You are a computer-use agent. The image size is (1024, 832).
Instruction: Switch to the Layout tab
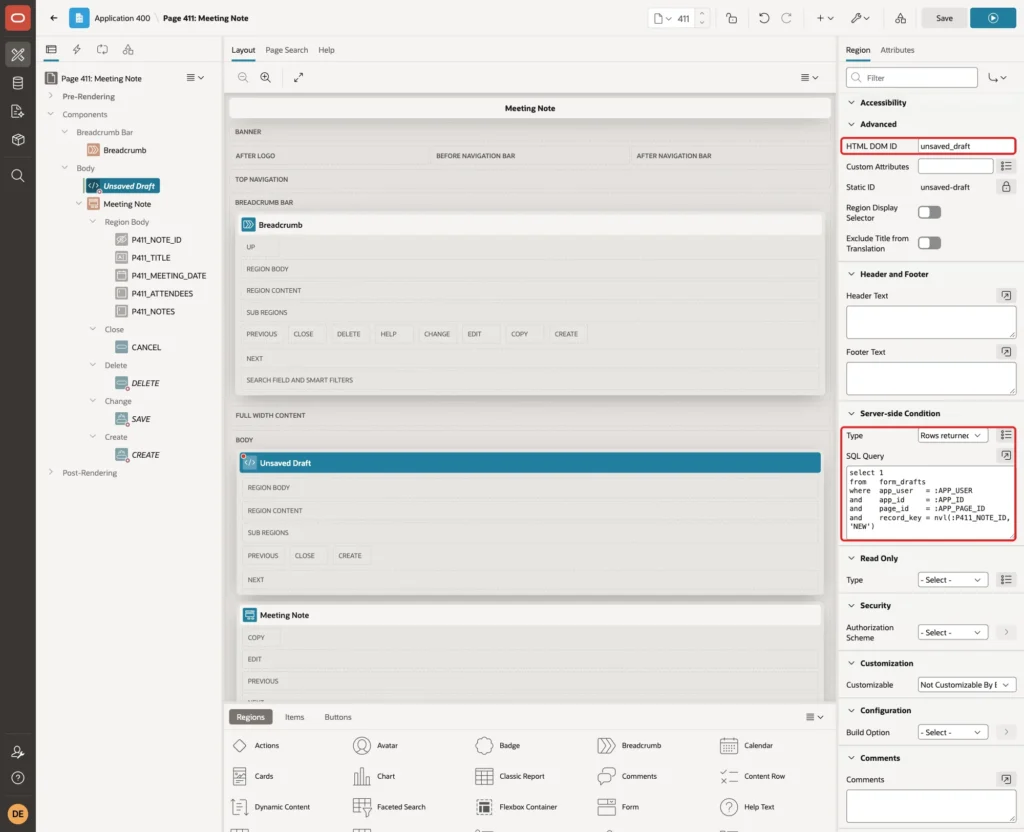(243, 50)
